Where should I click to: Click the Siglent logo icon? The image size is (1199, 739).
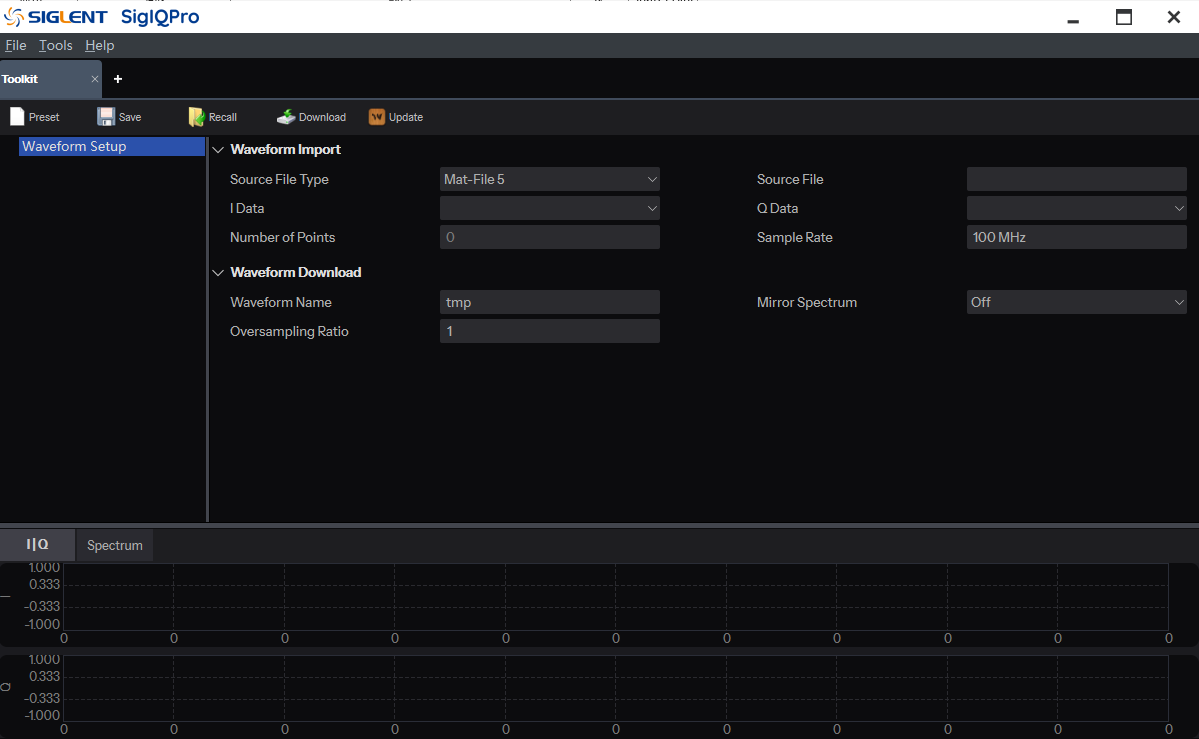click(x=14, y=16)
